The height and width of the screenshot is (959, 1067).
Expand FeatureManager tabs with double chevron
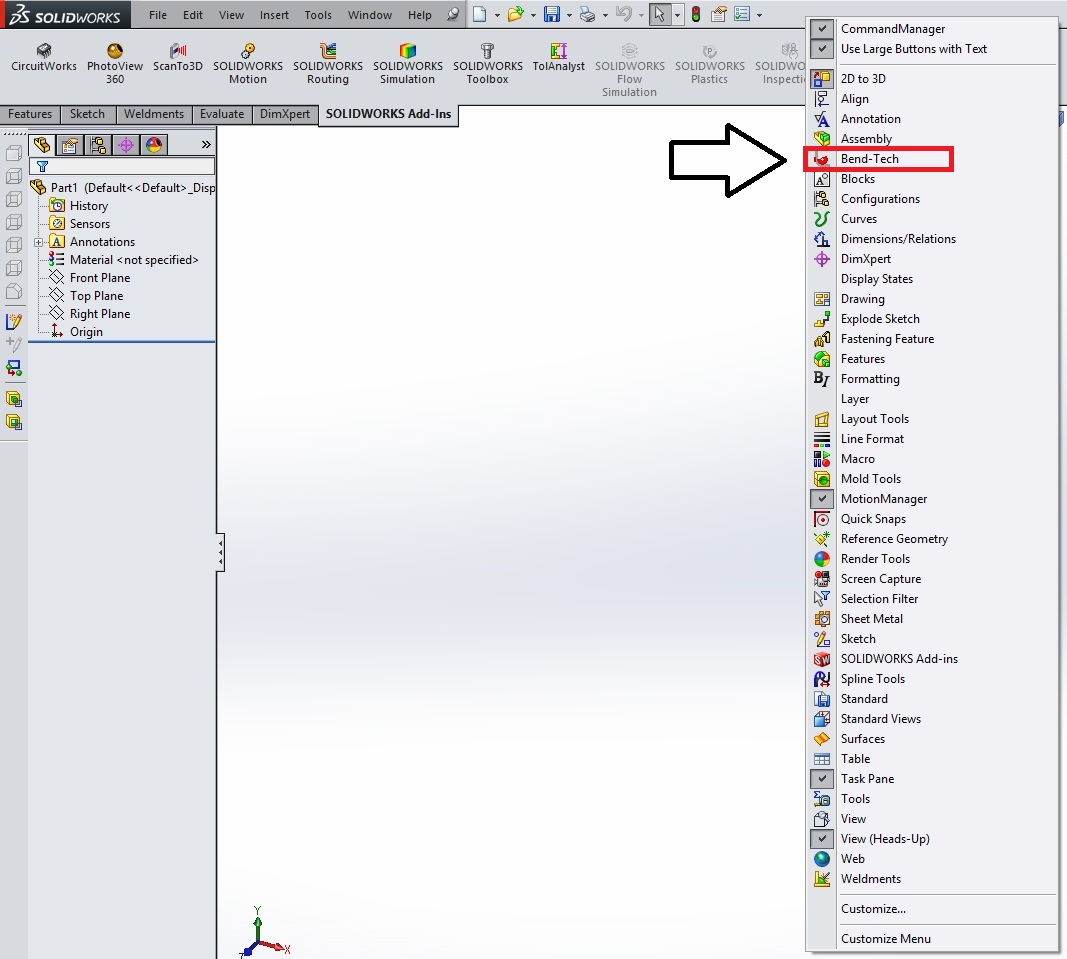tap(206, 145)
